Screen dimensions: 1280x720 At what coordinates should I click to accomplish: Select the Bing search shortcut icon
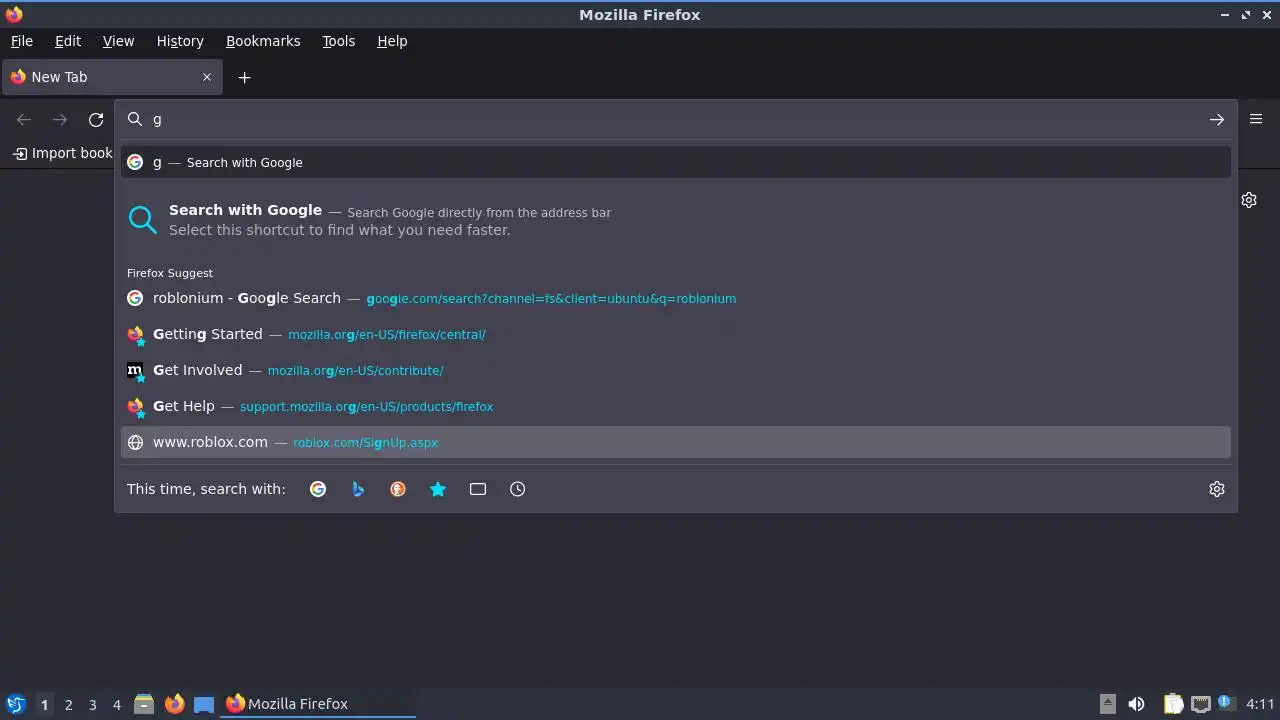pyautogui.click(x=358, y=489)
